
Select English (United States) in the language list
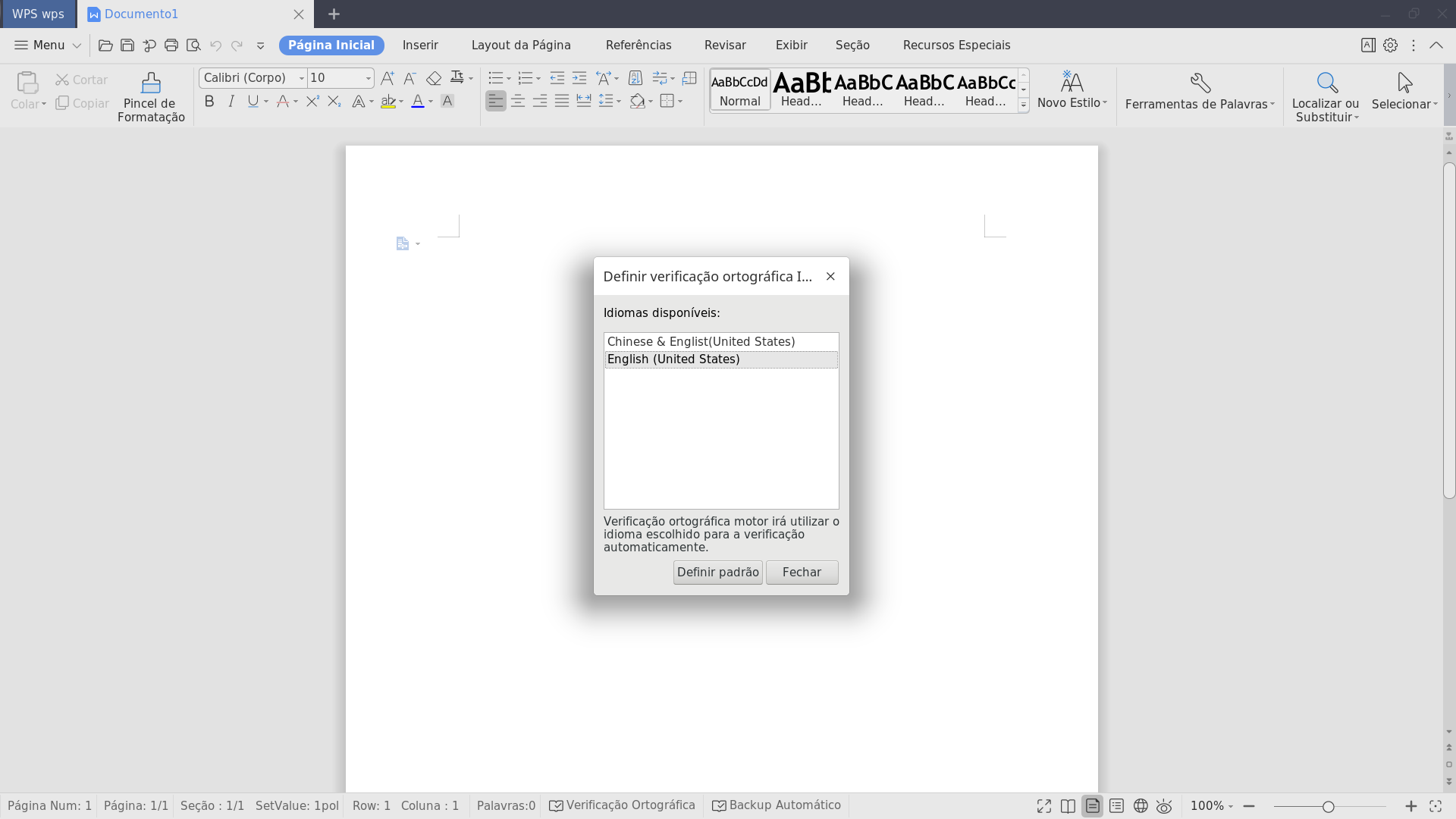(673, 359)
